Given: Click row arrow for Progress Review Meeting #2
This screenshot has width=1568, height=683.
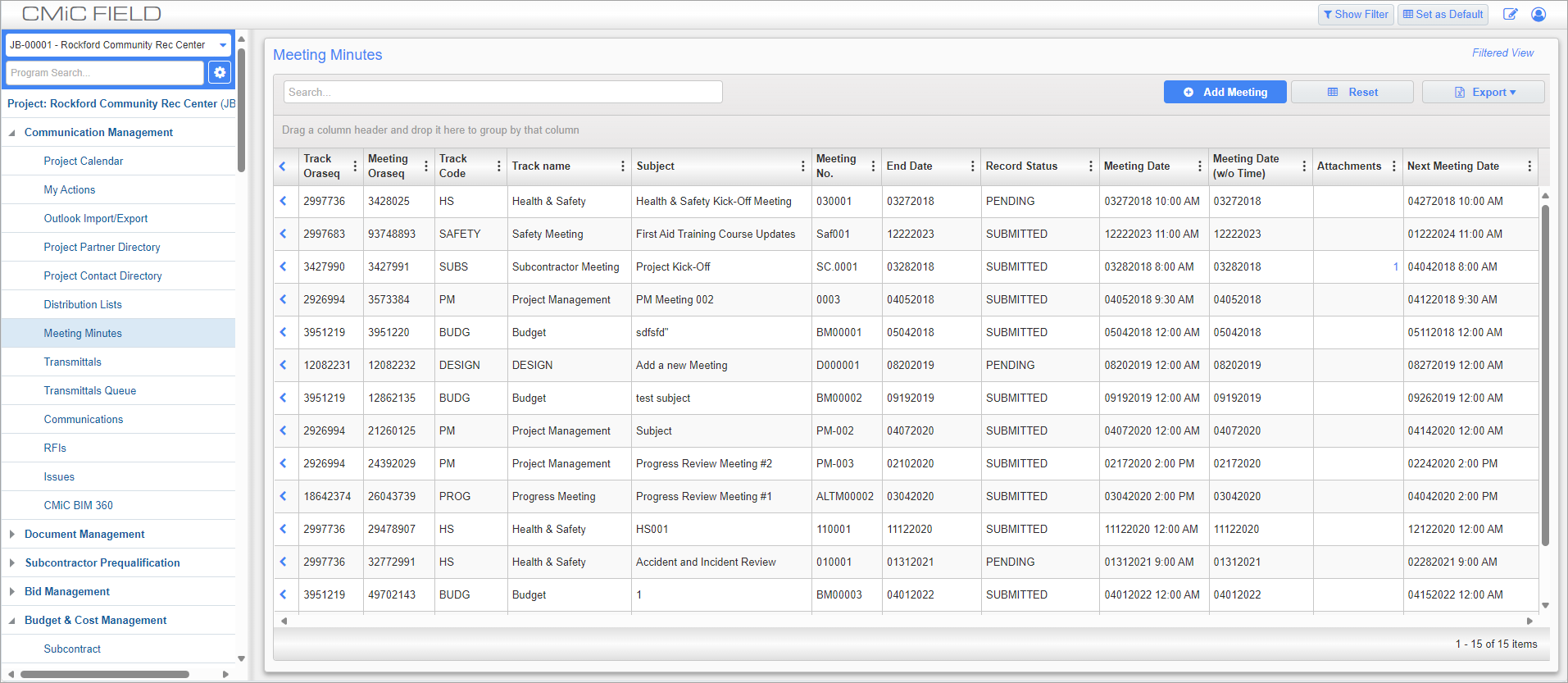Looking at the screenshot, I should point(284,463).
